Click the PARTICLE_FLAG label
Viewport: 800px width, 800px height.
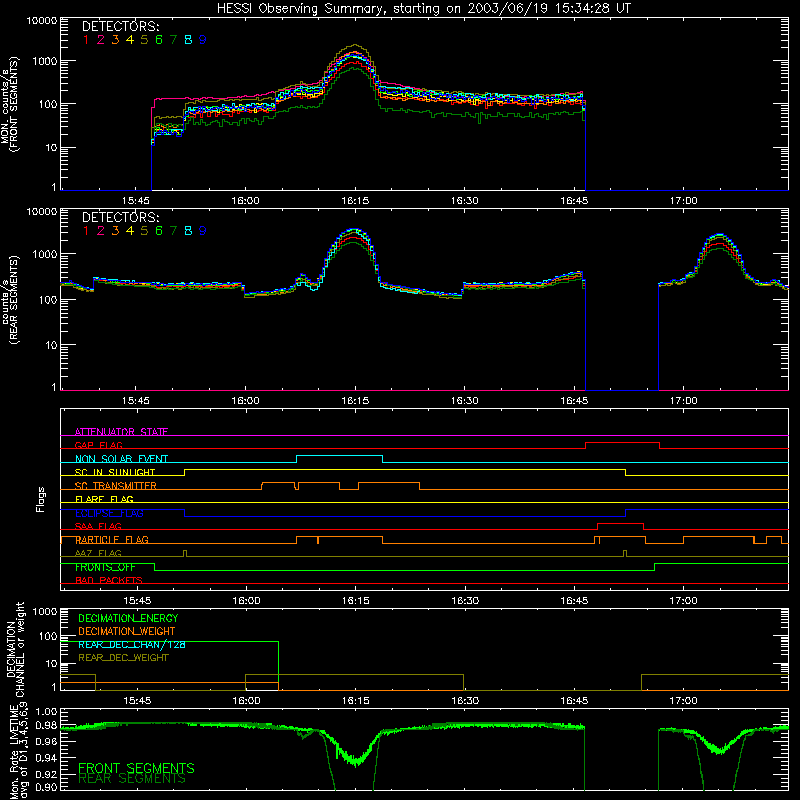point(112,540)
